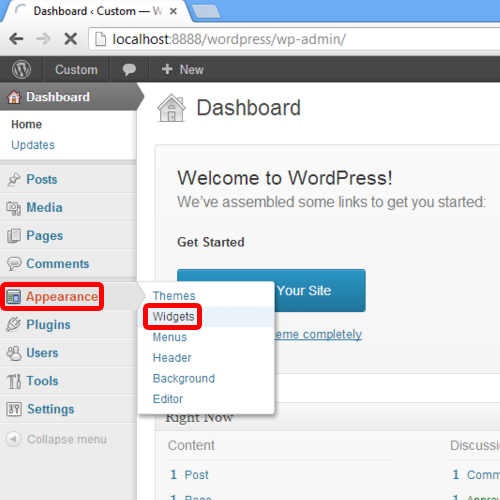Click the Content column heading

pyautogui.click(x=191, y=446)
